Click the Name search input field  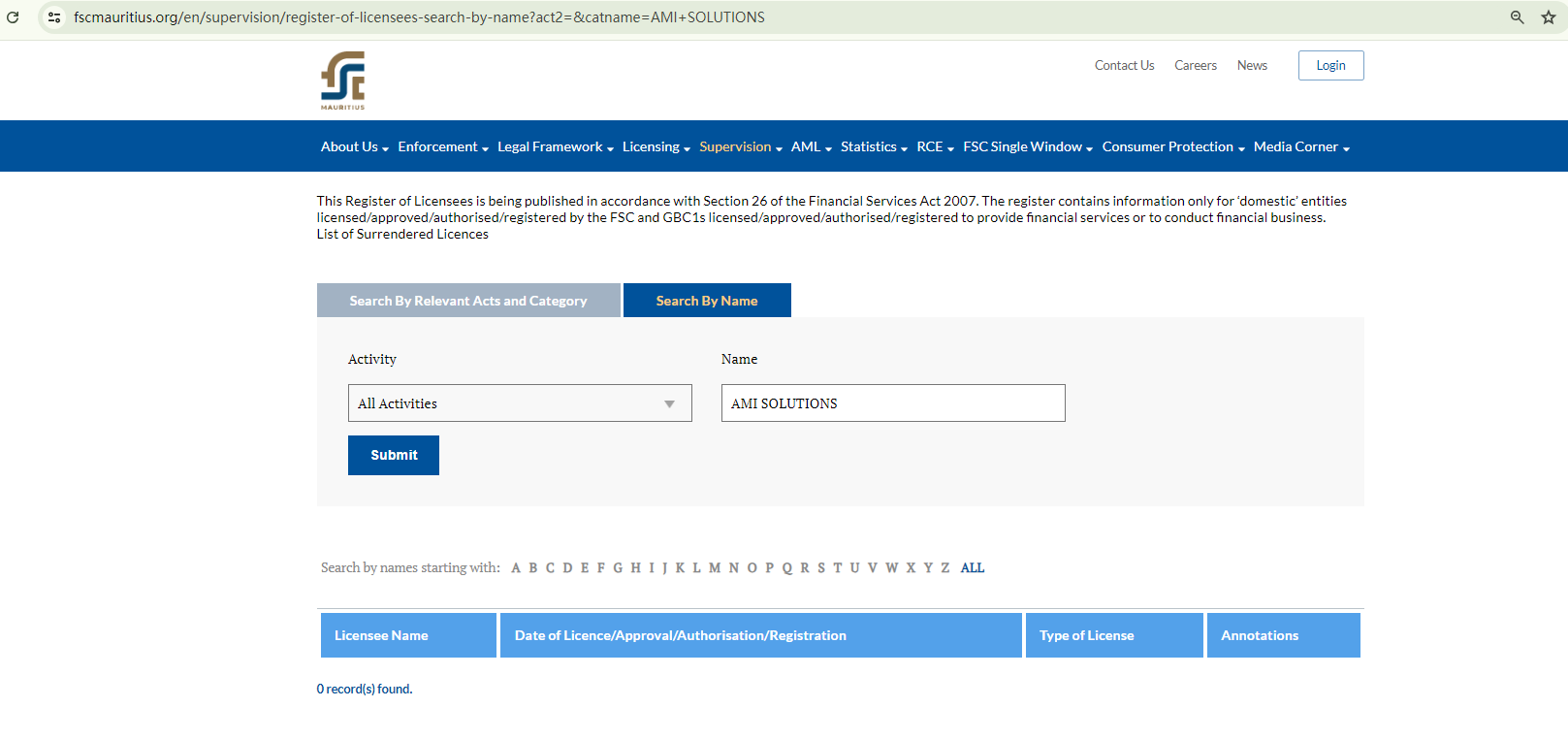coord(892,403)
